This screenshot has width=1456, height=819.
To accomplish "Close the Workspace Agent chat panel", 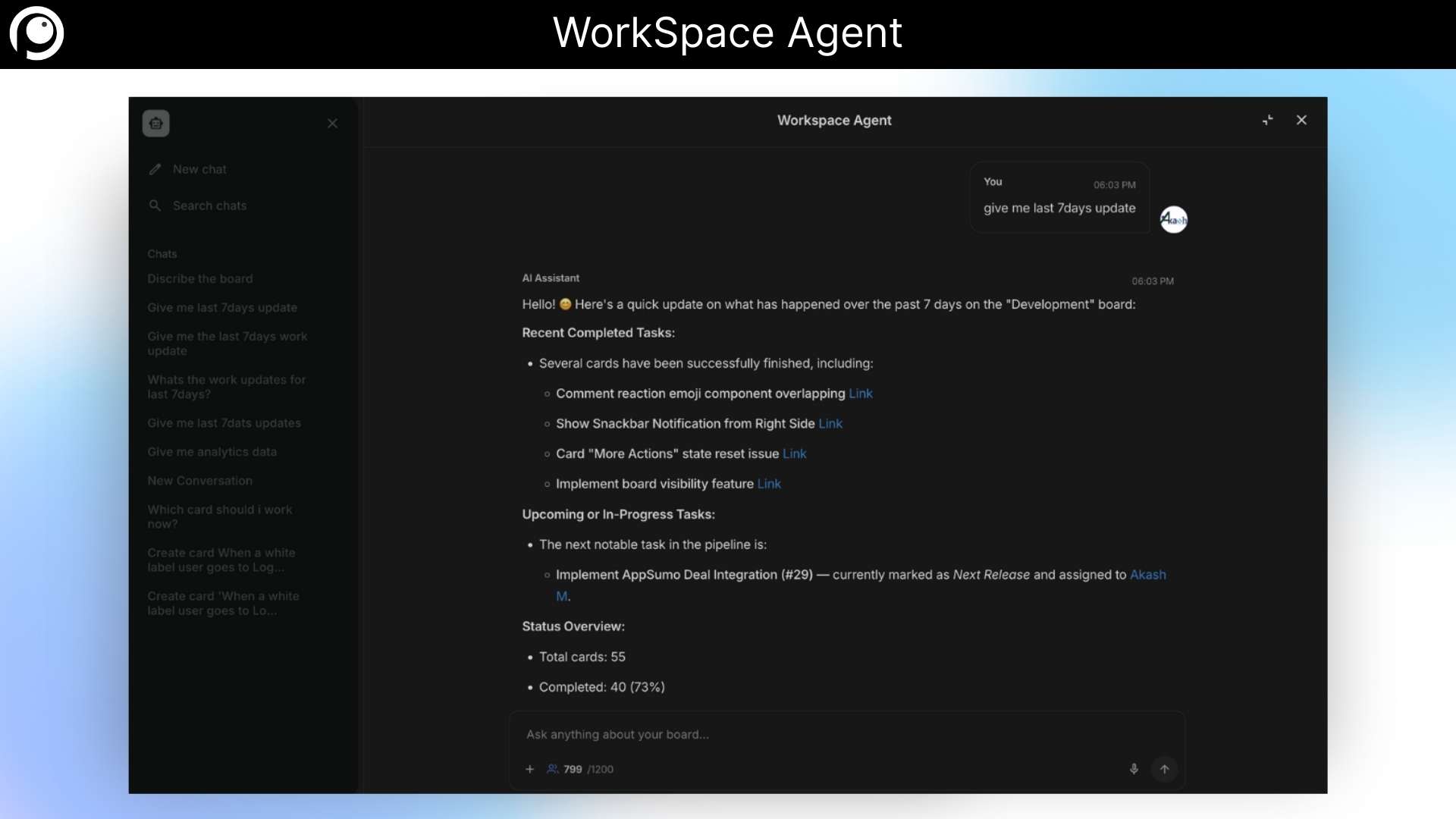I will point(1301,120).
